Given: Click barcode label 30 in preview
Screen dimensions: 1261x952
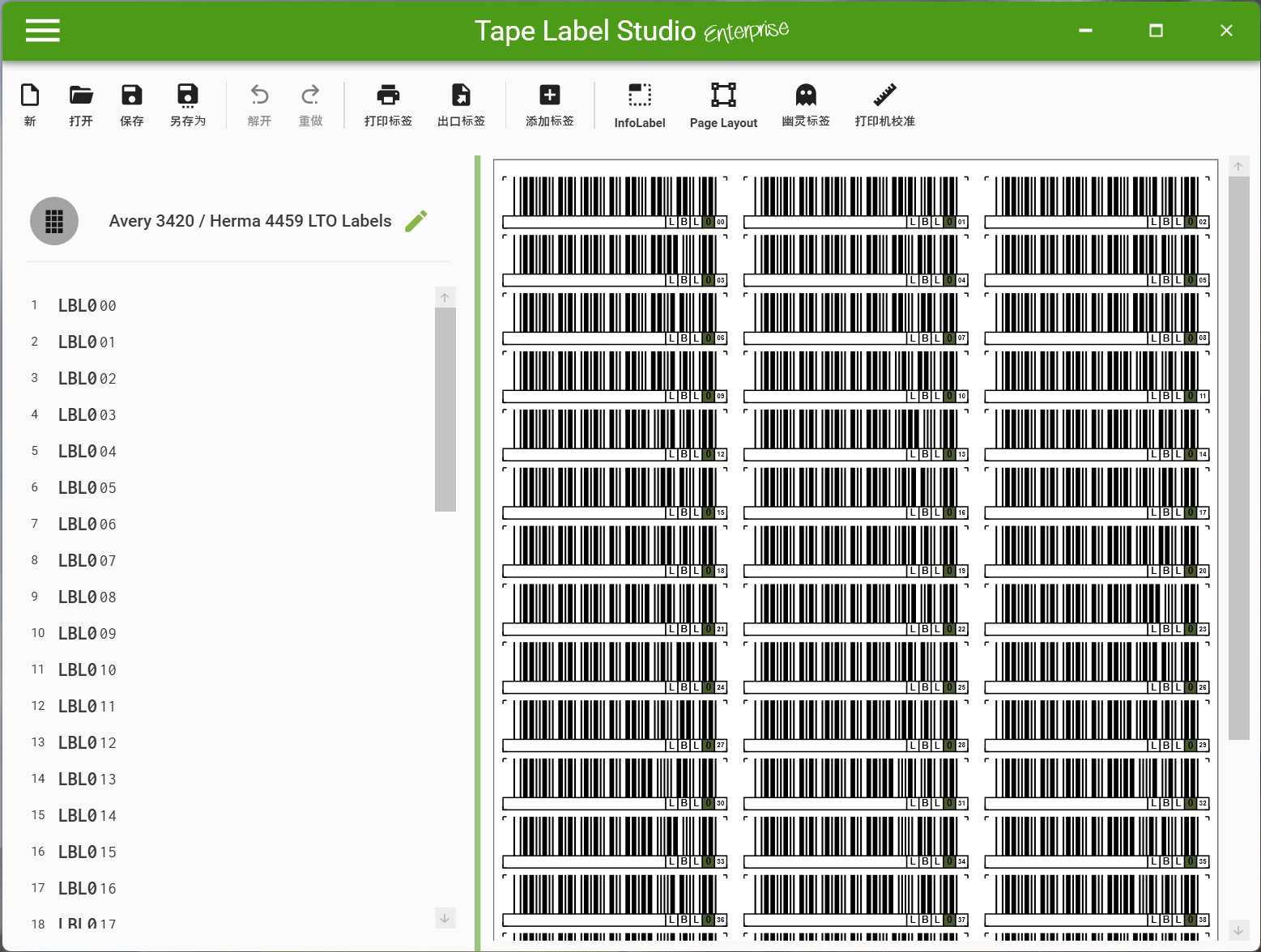Looking at the screenshot, I should tap(615, 785).
